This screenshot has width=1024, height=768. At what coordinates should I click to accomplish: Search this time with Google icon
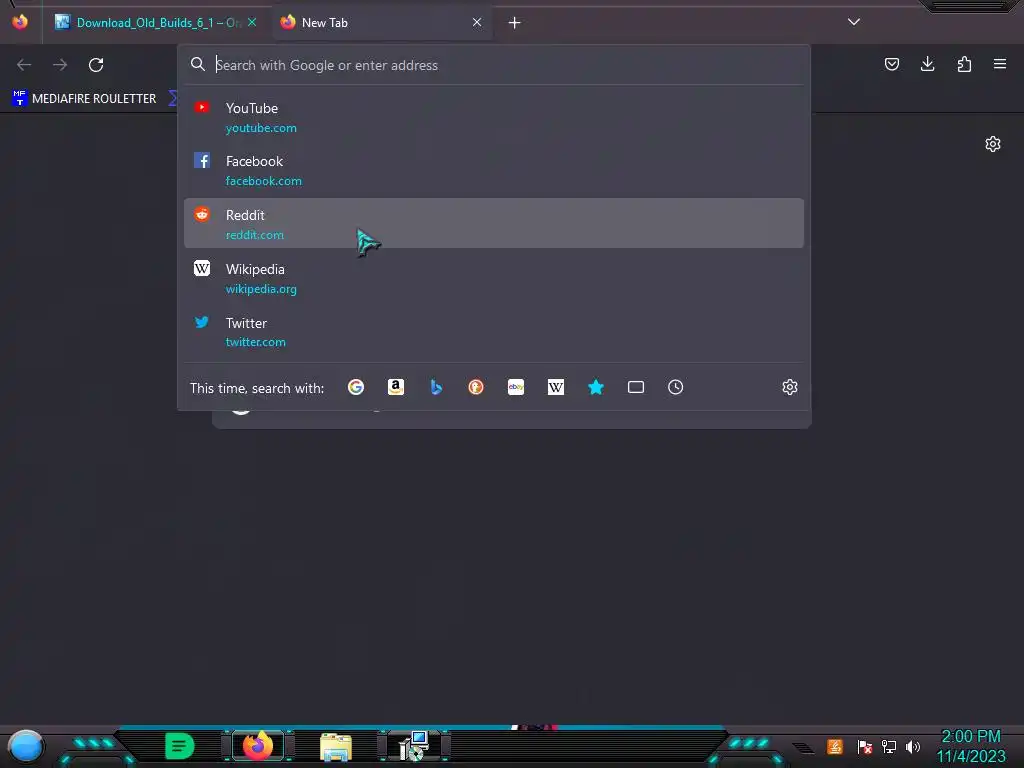point(356,387)
